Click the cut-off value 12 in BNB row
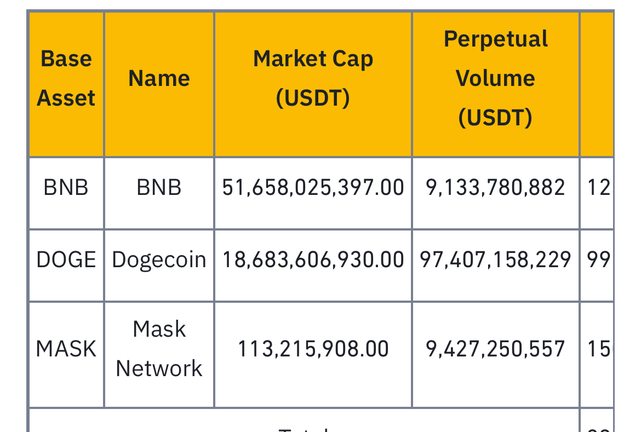The height and width of the screenshot is (432, 641). pos(599,187)
